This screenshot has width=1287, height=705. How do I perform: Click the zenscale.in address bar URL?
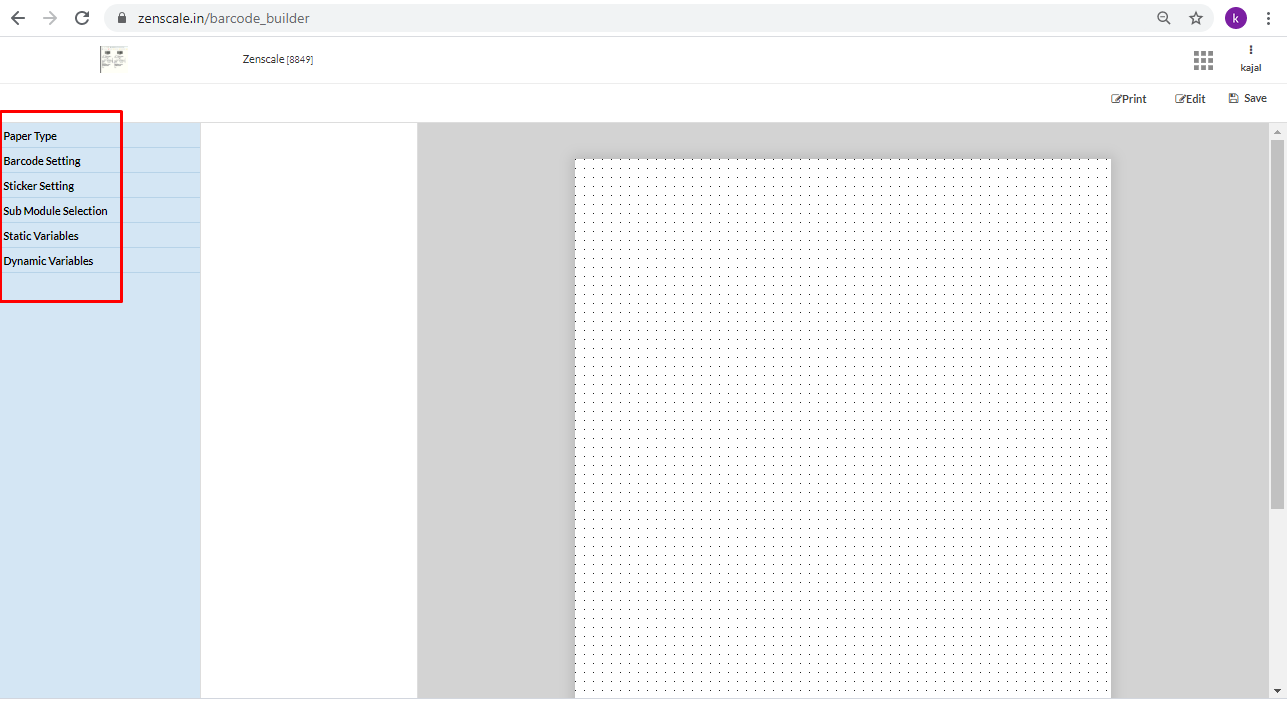tap(223, 18)
